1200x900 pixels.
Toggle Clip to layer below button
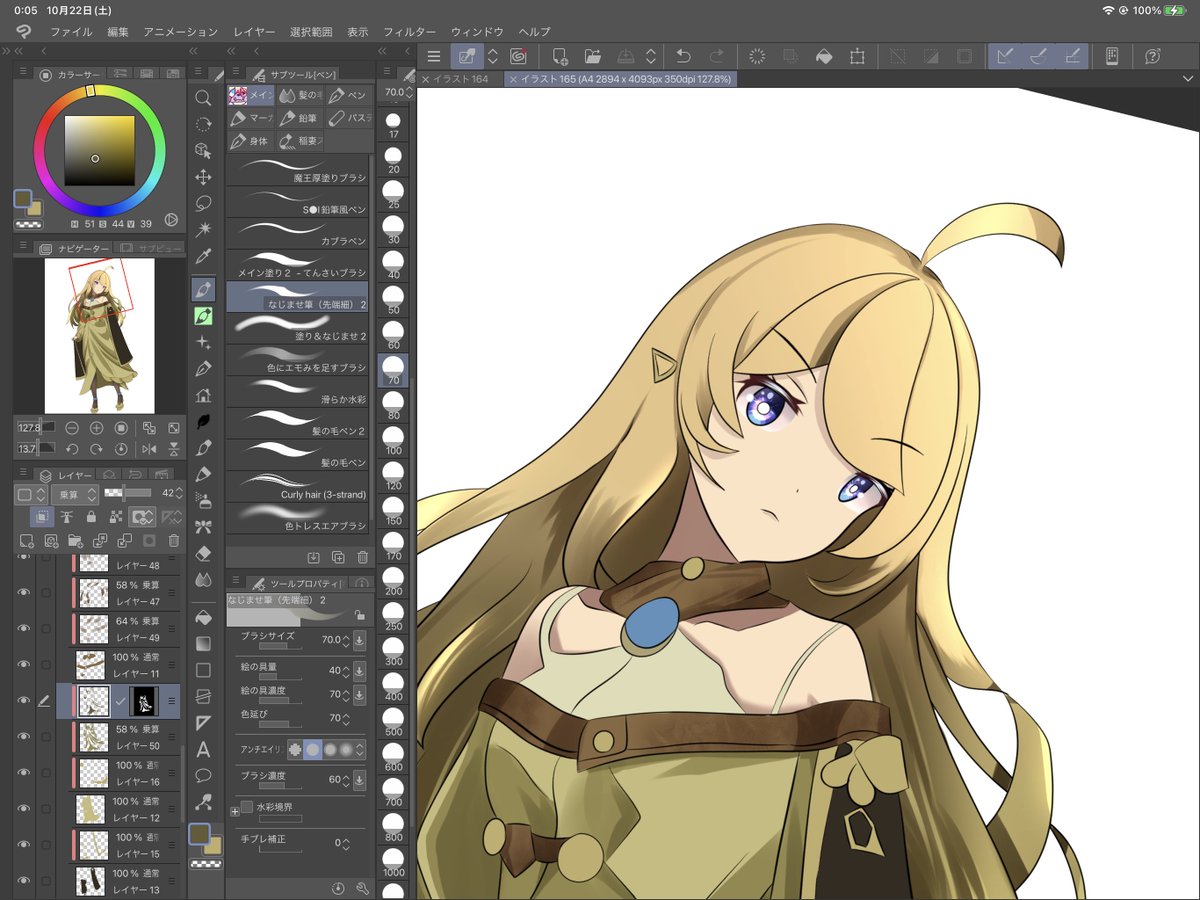[42, 517]
